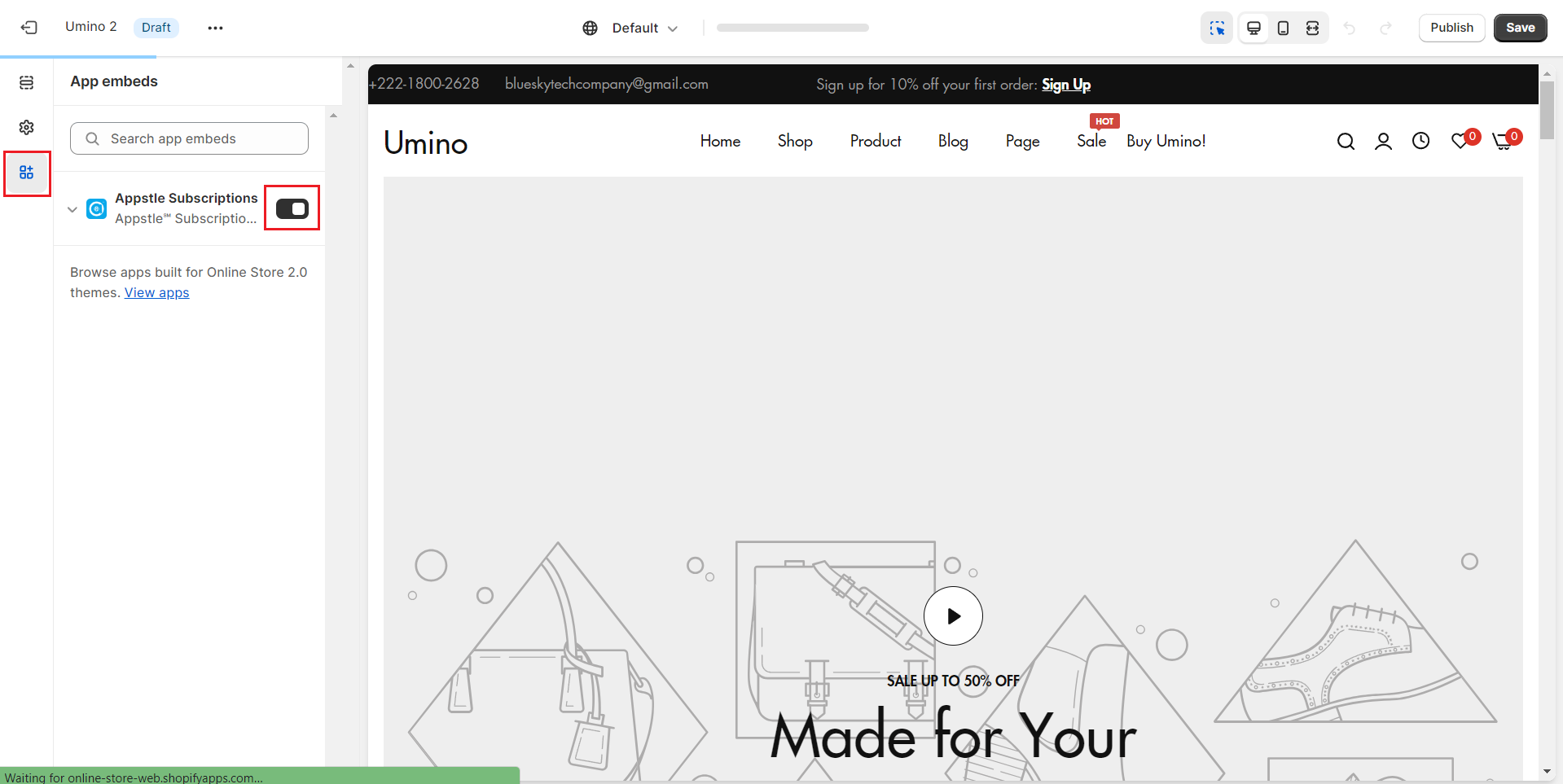Open the three-dot theme actions menu
Screen dimensions: 1563x784
click(x=215, y=28)
